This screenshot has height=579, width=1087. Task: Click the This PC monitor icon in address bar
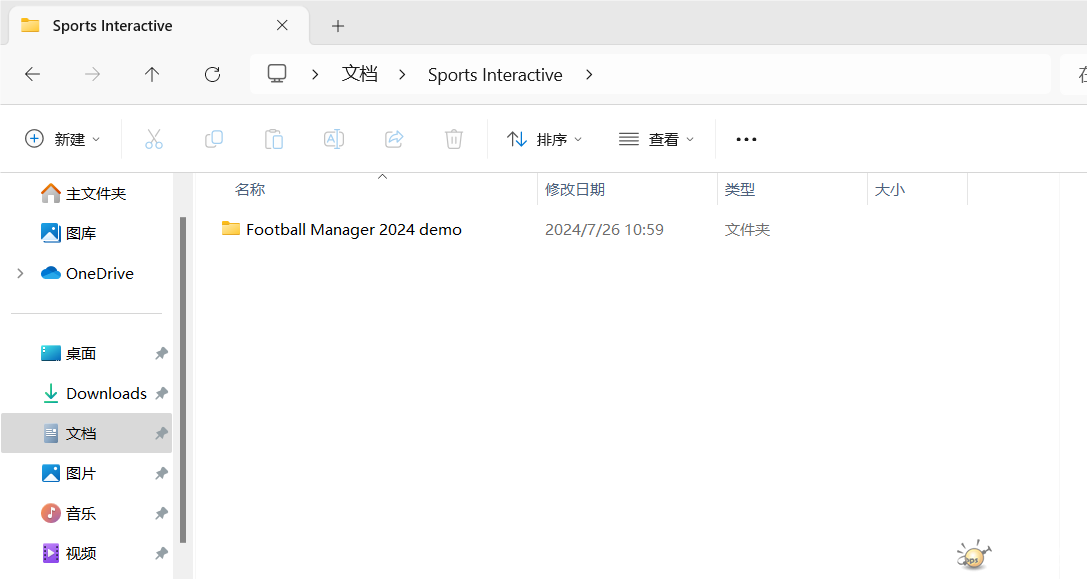277,74
